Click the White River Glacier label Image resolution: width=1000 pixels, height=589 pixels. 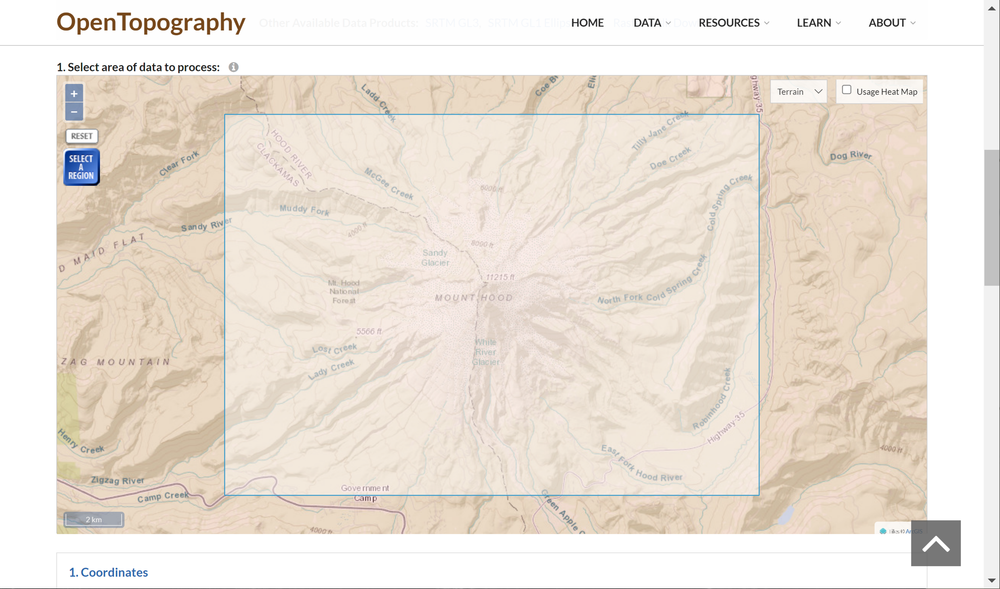coord(485,353)
